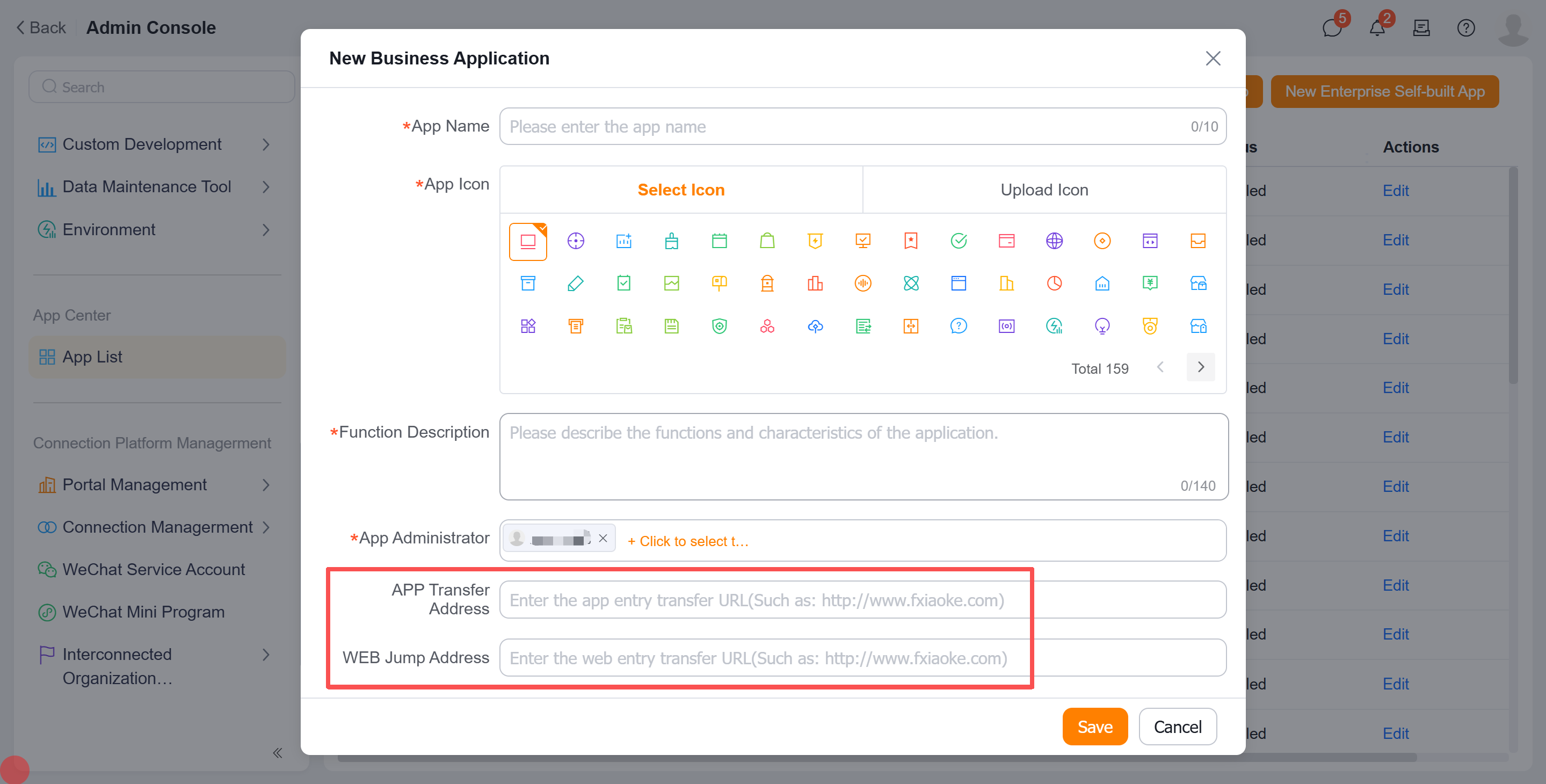This screenshot has height=784, width=1546.
Task: Pick the monitor with checkmark icon
Action: click(x=863, y=241)
